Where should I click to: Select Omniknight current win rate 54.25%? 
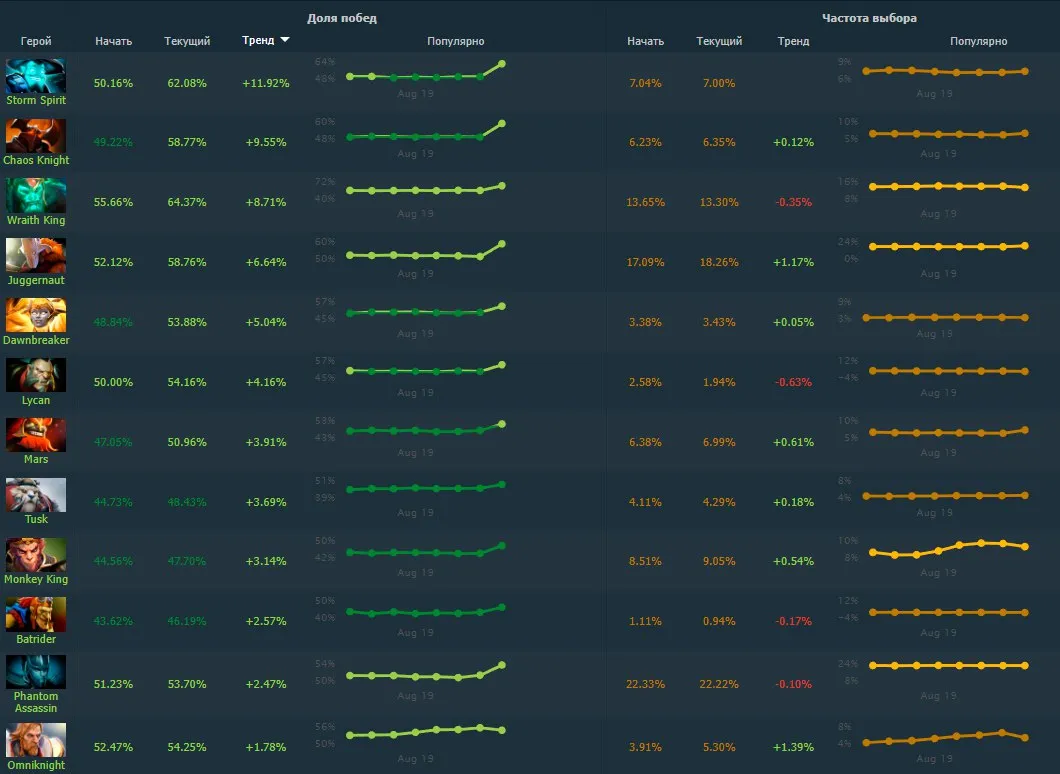coord(187,747)
